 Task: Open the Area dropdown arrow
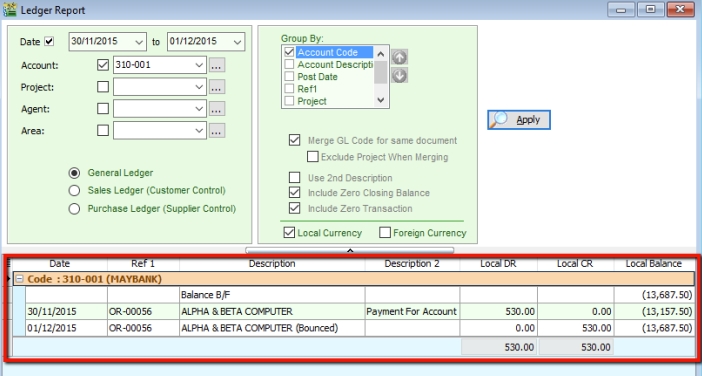click(x=199, y=131)
